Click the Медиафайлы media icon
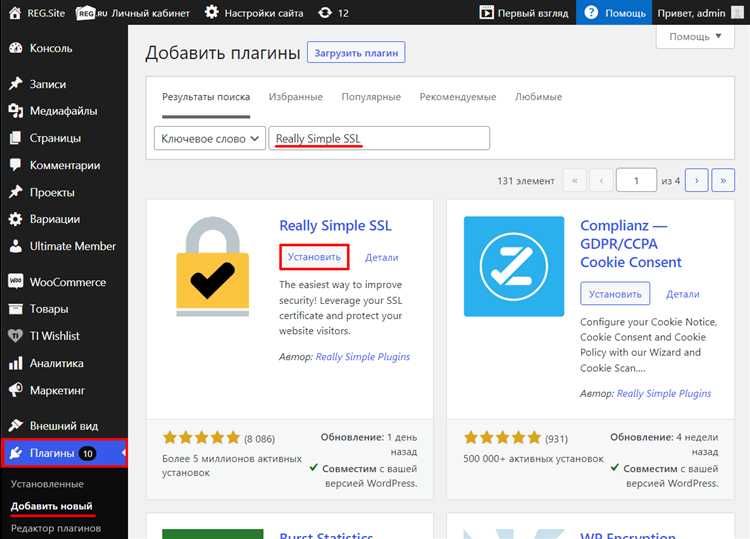 point(16,111)
